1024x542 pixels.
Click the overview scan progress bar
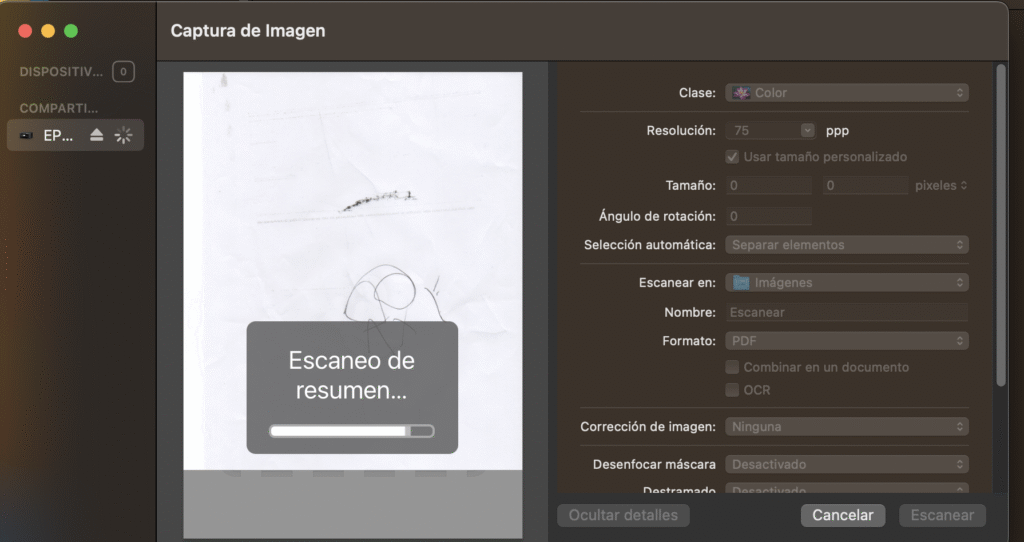click(352, 431)
